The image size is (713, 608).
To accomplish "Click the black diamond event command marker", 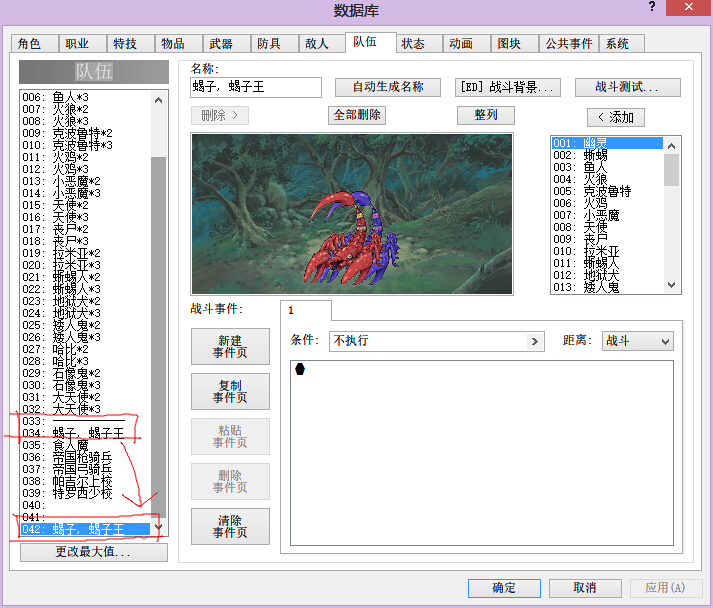I will click(300, 369).
